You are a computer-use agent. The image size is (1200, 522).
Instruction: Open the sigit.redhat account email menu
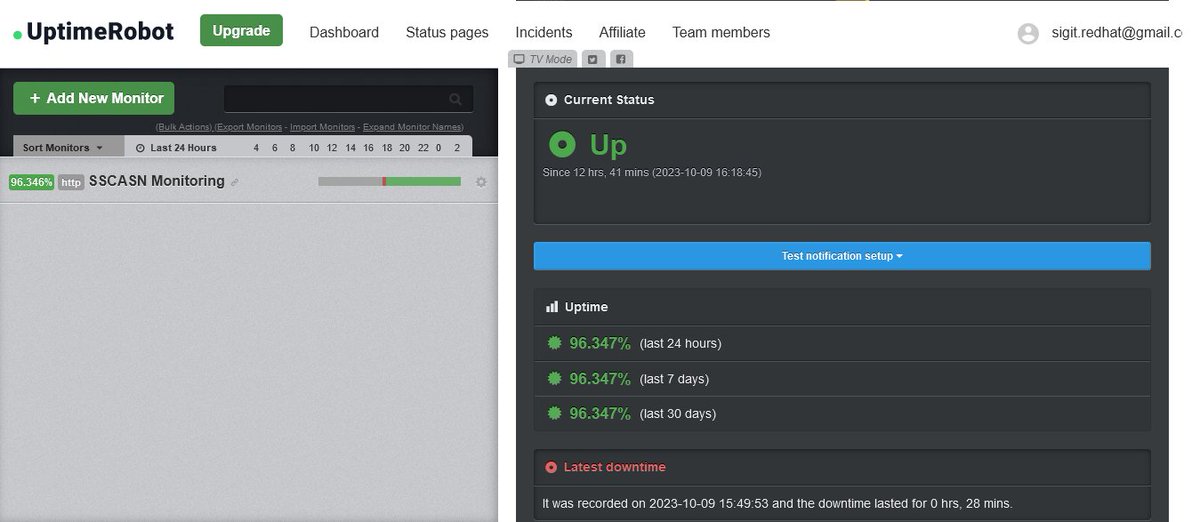1117,33
